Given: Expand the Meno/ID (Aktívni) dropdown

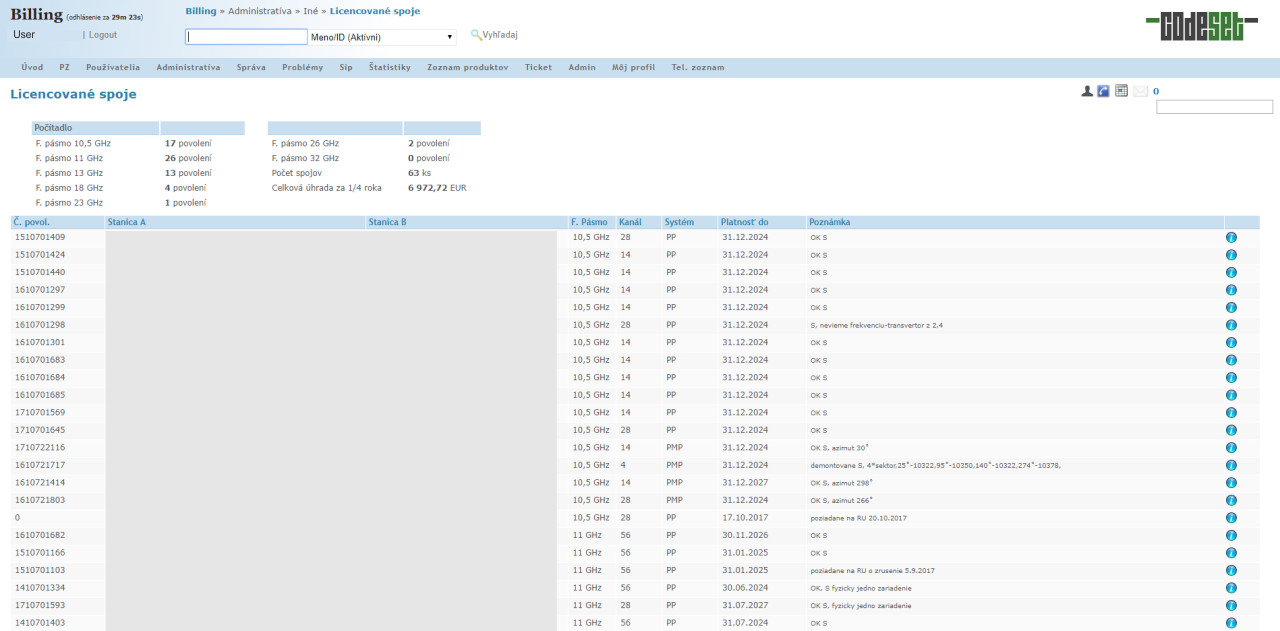Looking at the screenshot, I should pos(382,37).
